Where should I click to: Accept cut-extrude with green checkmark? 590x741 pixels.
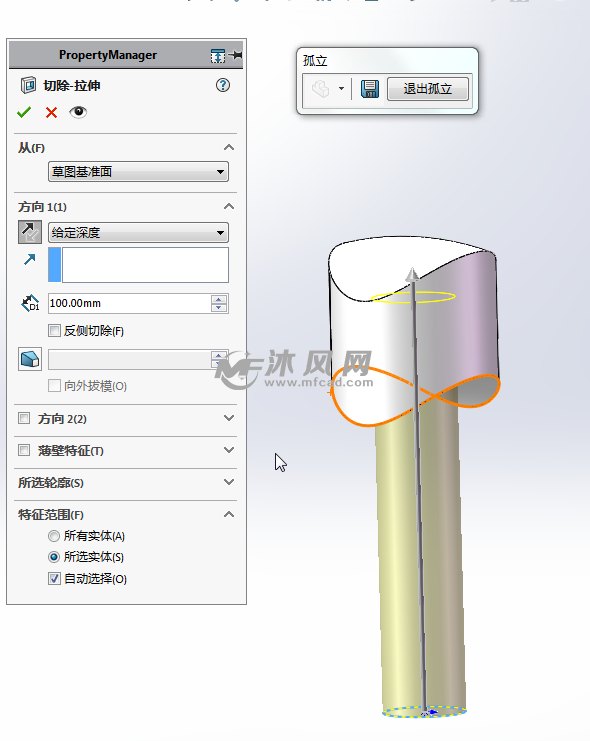24,112
